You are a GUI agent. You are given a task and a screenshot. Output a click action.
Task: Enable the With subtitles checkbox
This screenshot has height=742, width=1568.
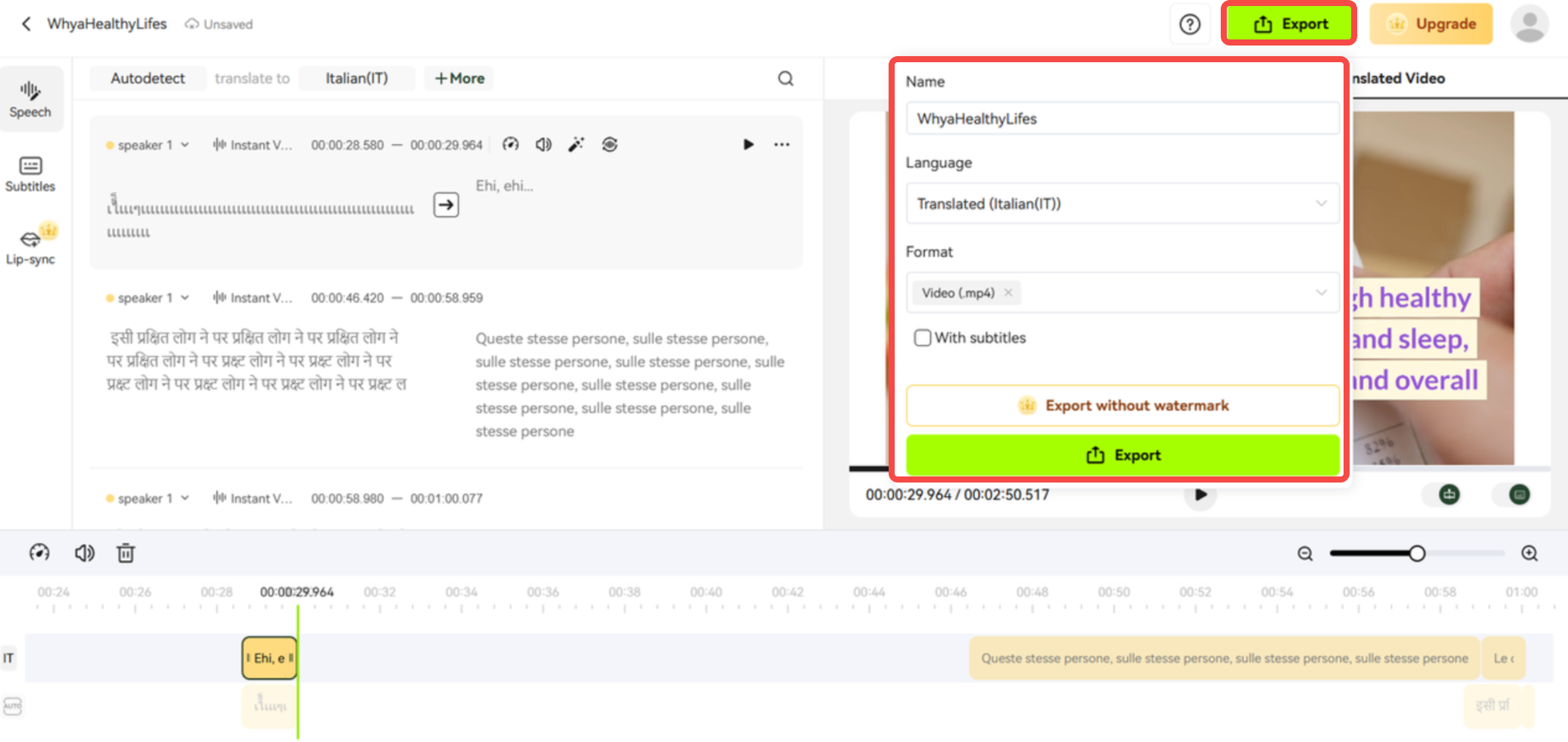[x=922, y=338]
